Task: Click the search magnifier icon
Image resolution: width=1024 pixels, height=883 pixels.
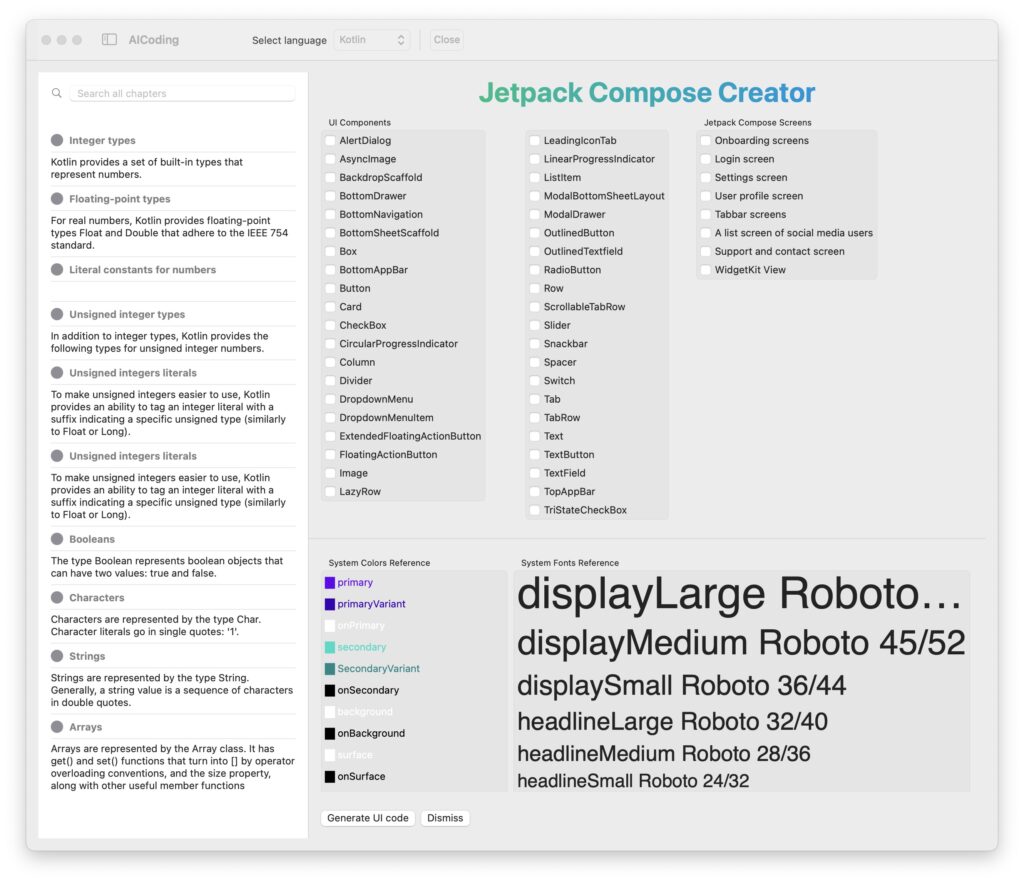Action: pos(57,93)
